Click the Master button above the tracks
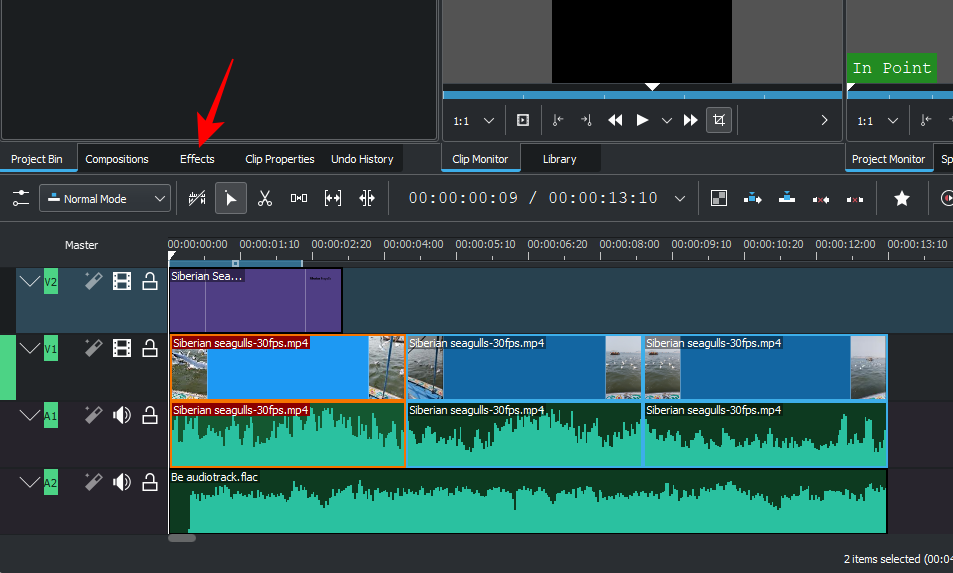Screen dimensions: 953x573 pyautogui.click(x=82, y=245)
